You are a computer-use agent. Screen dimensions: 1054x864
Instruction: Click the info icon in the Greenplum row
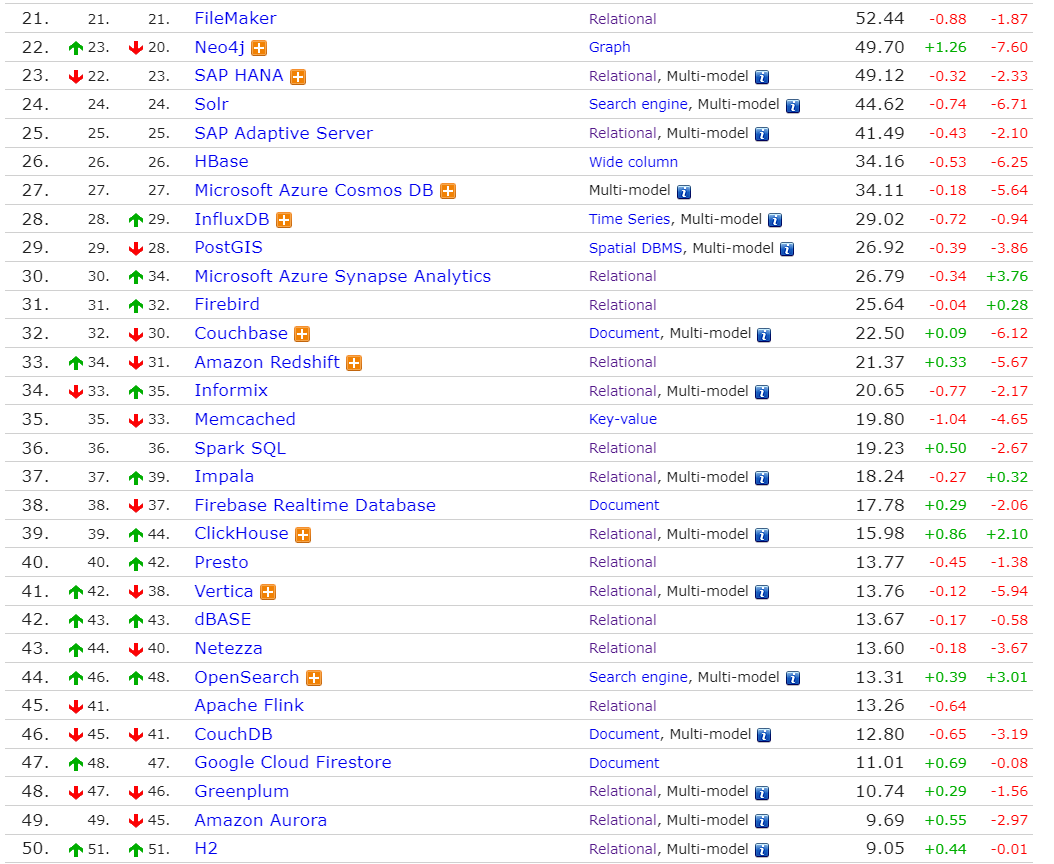point(762,793)
